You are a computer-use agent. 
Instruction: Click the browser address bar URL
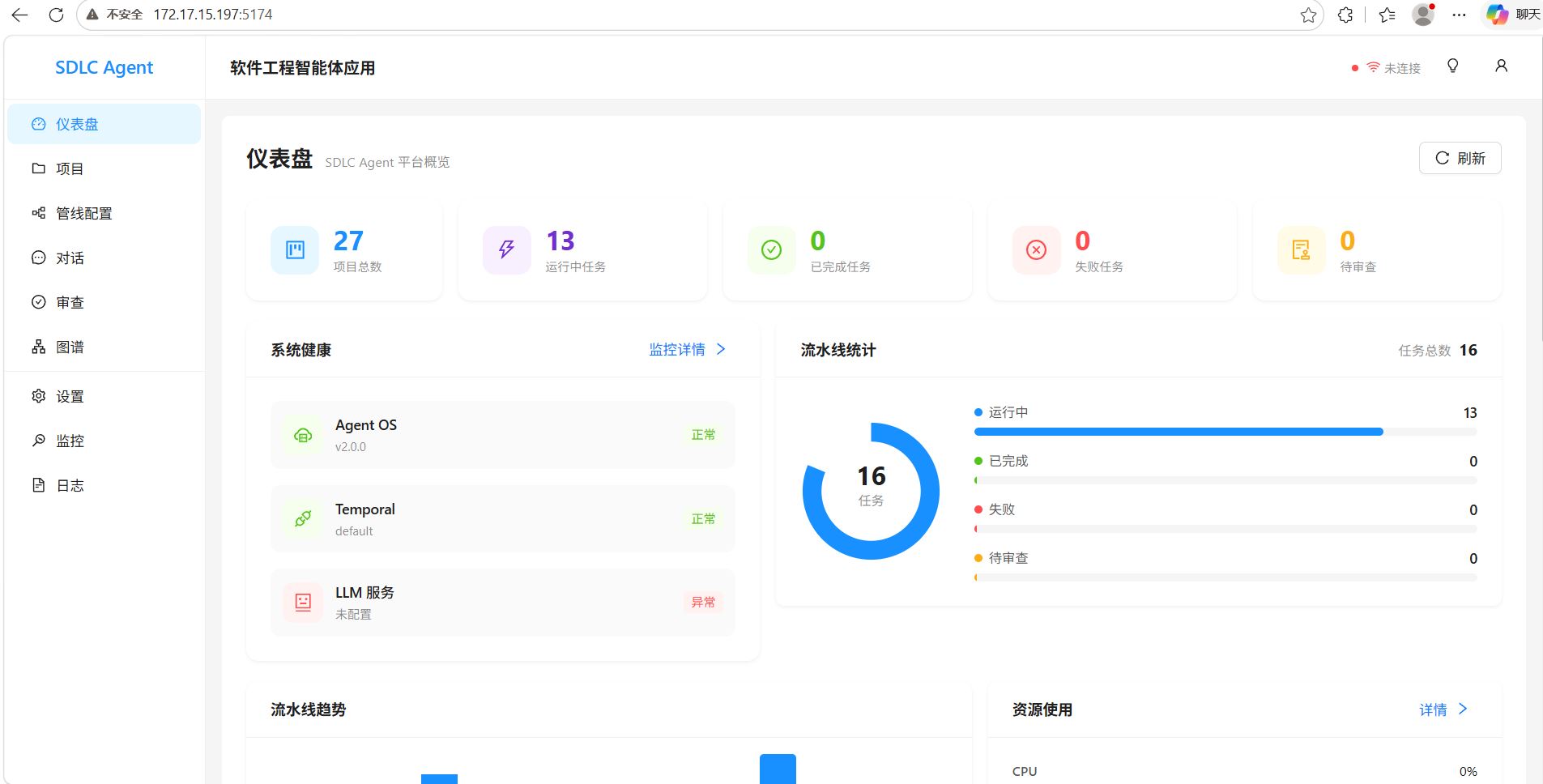tap(213, 15)
